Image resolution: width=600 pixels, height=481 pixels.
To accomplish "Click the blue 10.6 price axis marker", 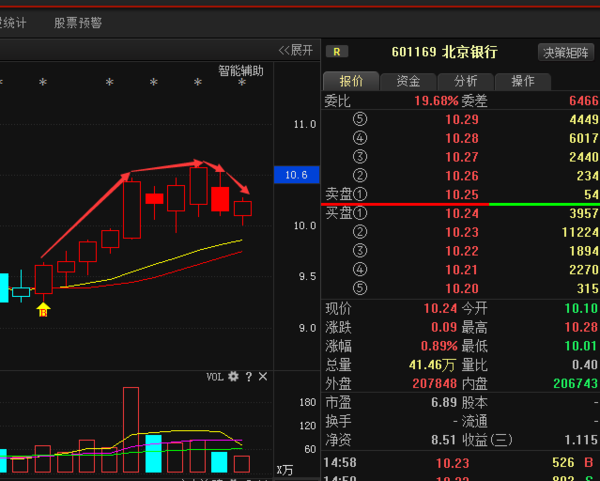I will (297, 175).
